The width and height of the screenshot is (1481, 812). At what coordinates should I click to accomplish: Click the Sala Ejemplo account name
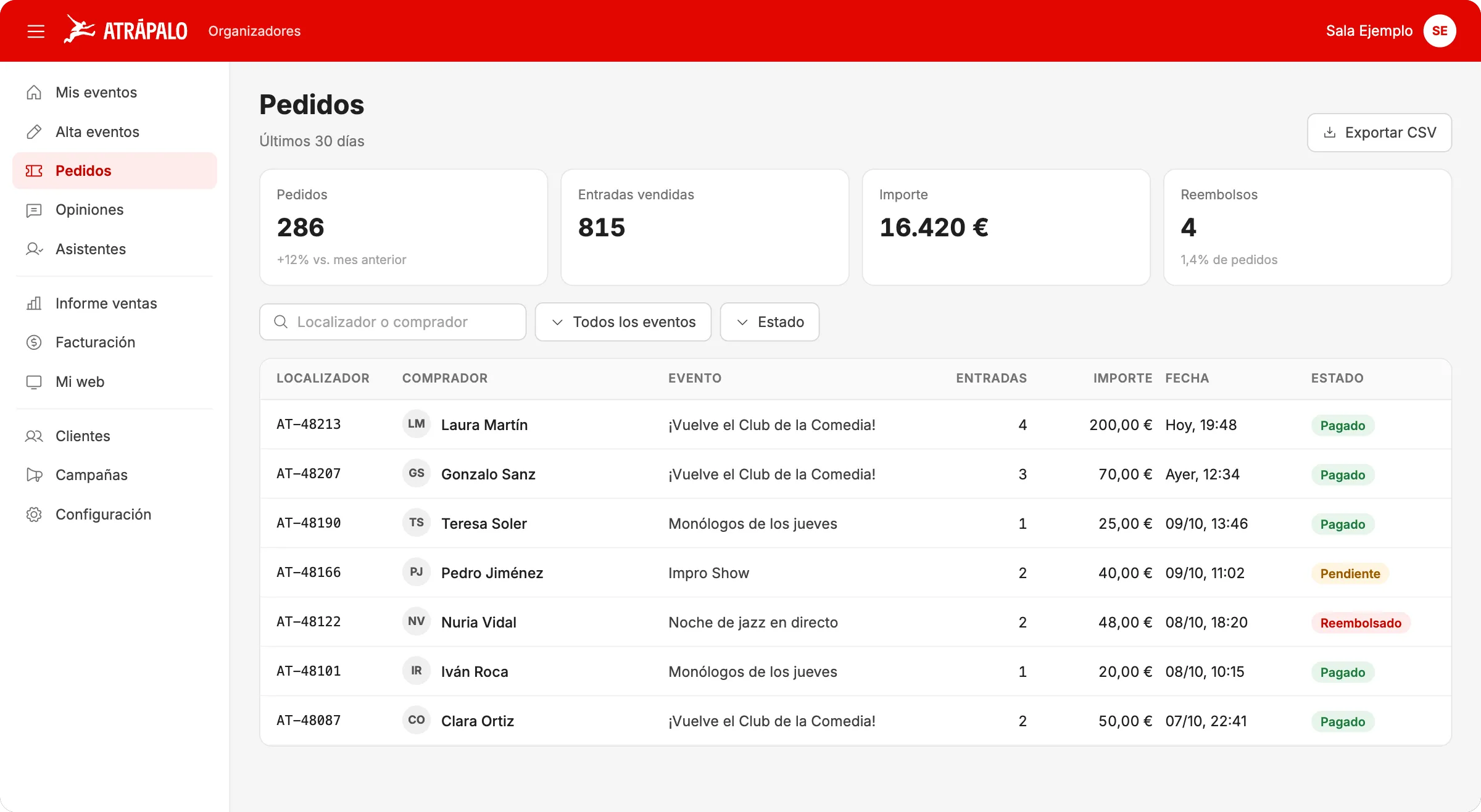click(x=1369, y=31)
